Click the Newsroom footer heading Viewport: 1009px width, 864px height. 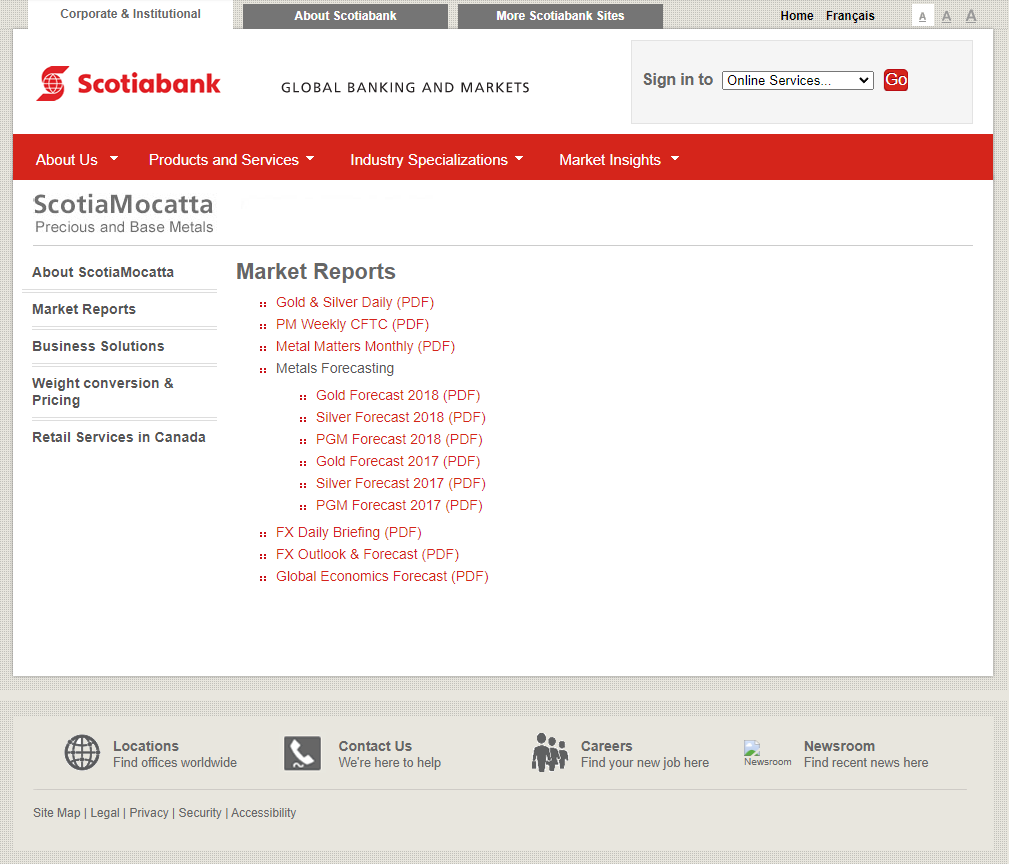pyautogui.click(x=839, y=746)
